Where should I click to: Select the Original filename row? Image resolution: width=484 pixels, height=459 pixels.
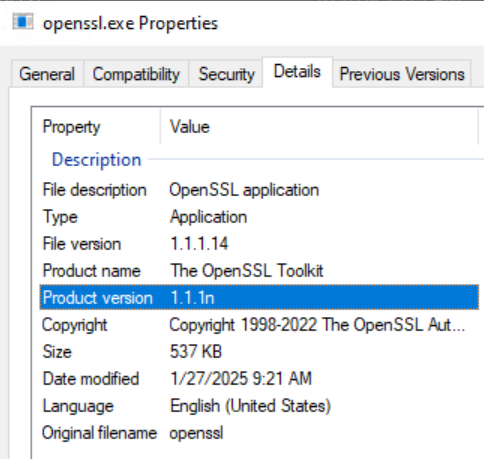tap(259, 433)
